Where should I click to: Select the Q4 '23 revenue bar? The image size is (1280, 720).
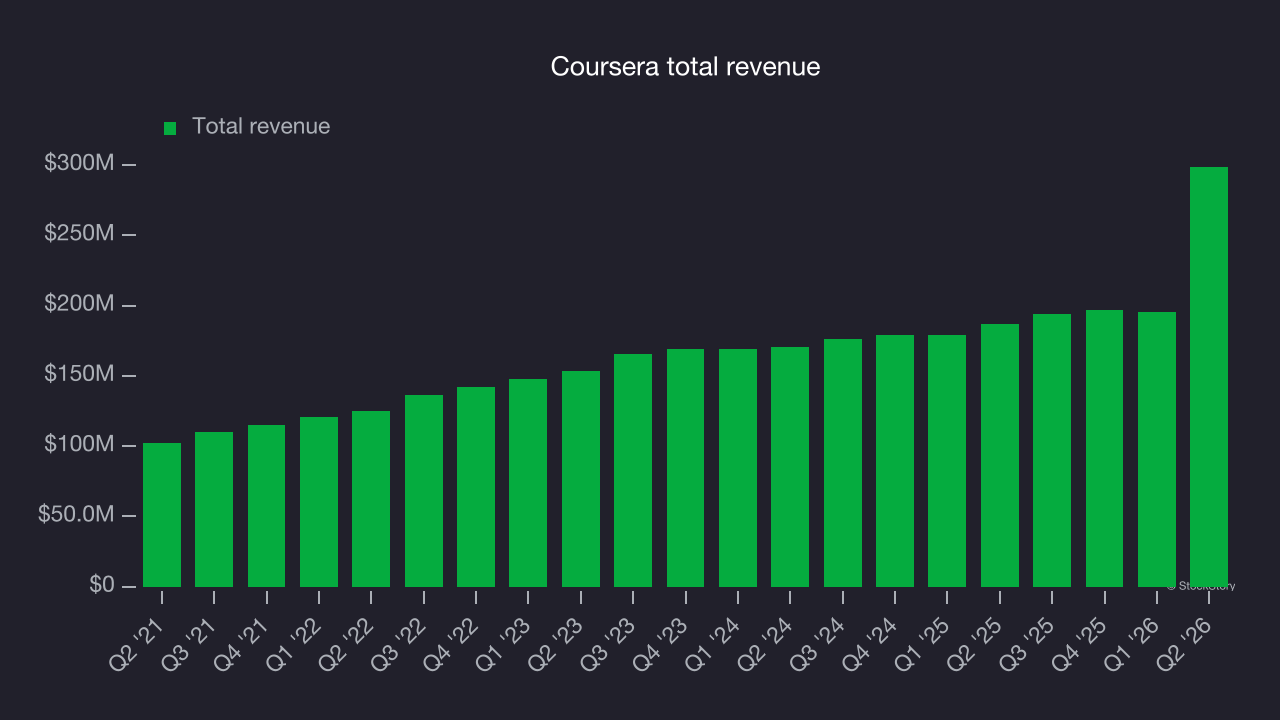pos(686,468)
